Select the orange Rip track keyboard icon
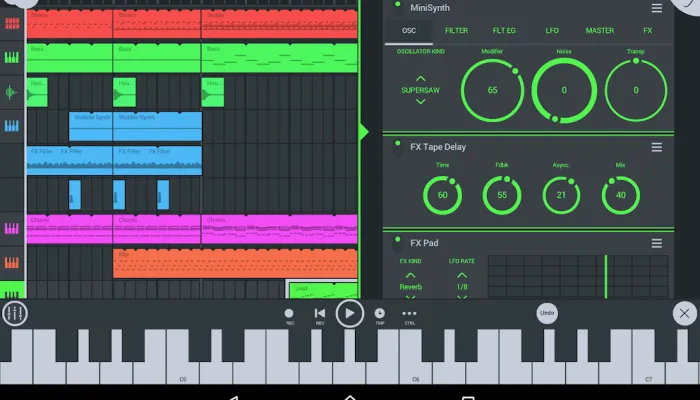This screenshot has width=700, height=400. pos(12,262)
